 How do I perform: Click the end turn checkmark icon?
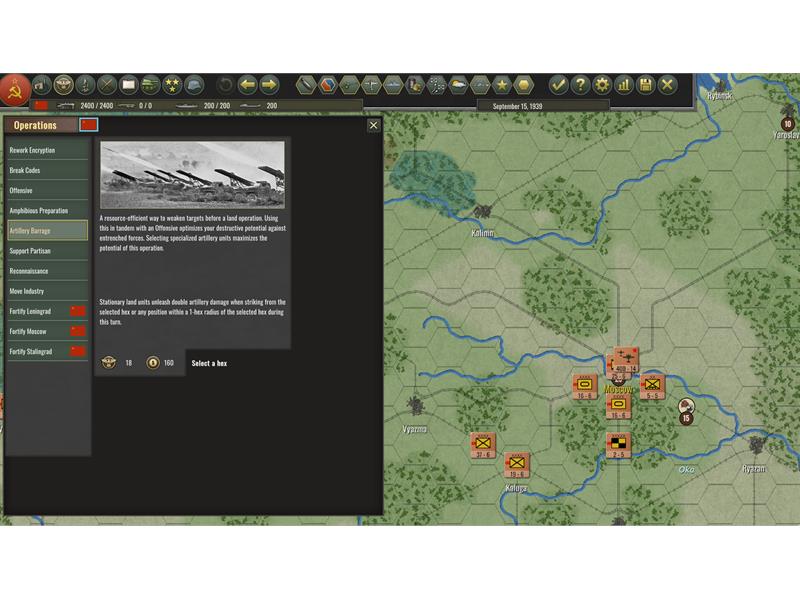(x=558, y=85)
